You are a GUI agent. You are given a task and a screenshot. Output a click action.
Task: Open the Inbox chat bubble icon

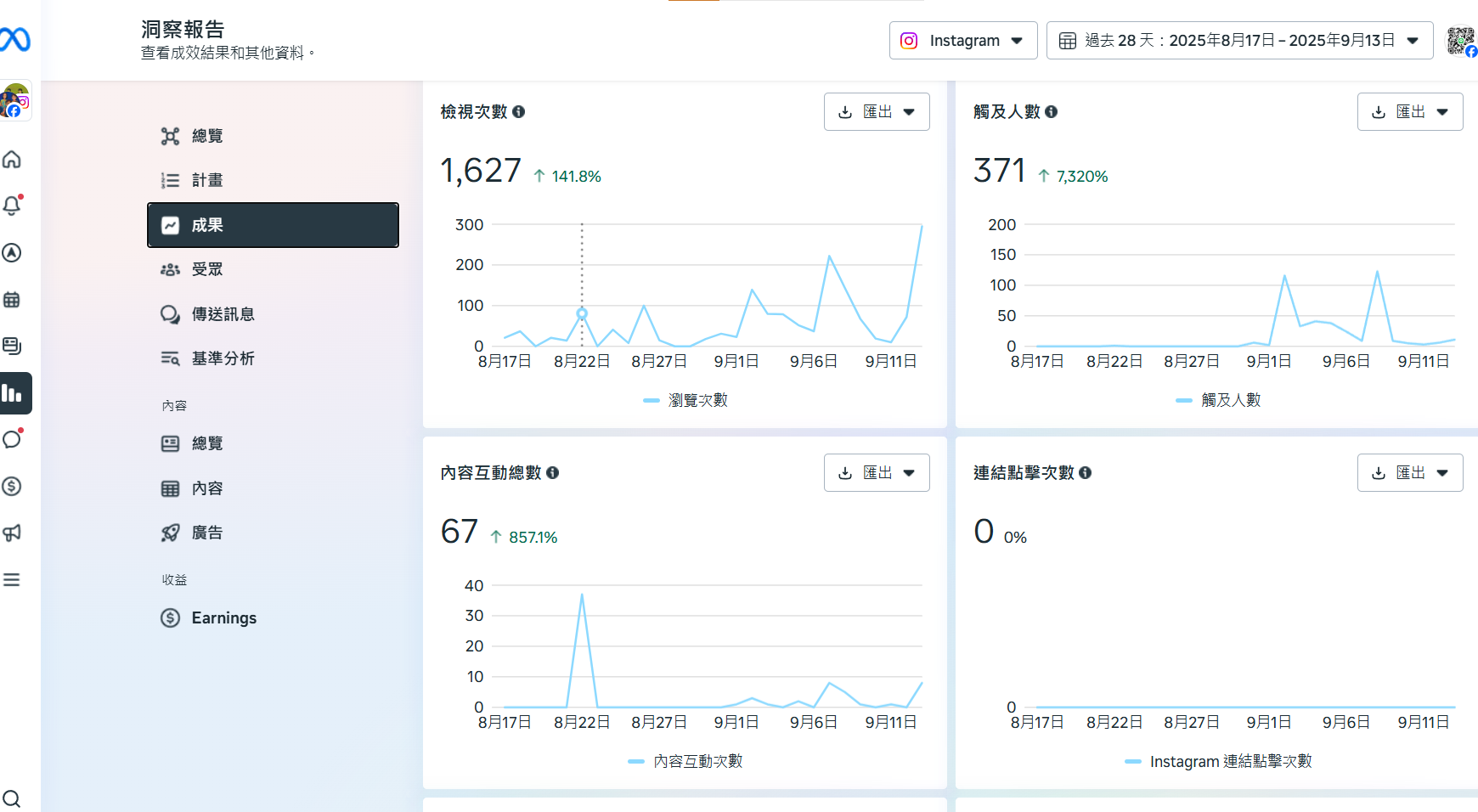click(x=12, y=439)
